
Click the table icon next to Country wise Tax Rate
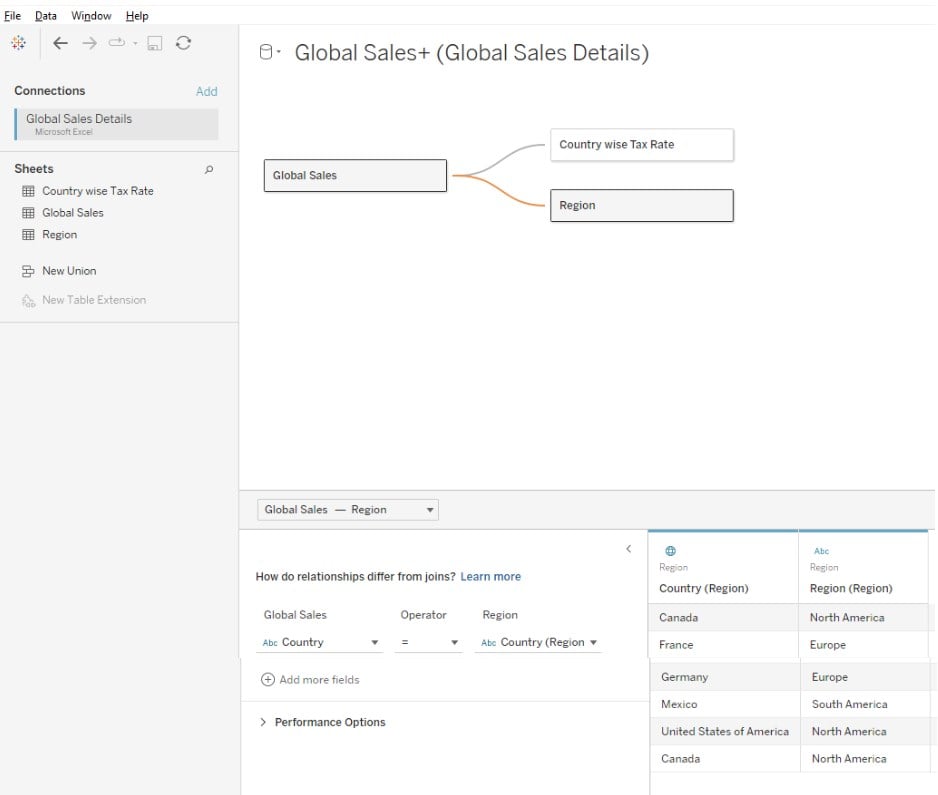[x=28, y=191]
